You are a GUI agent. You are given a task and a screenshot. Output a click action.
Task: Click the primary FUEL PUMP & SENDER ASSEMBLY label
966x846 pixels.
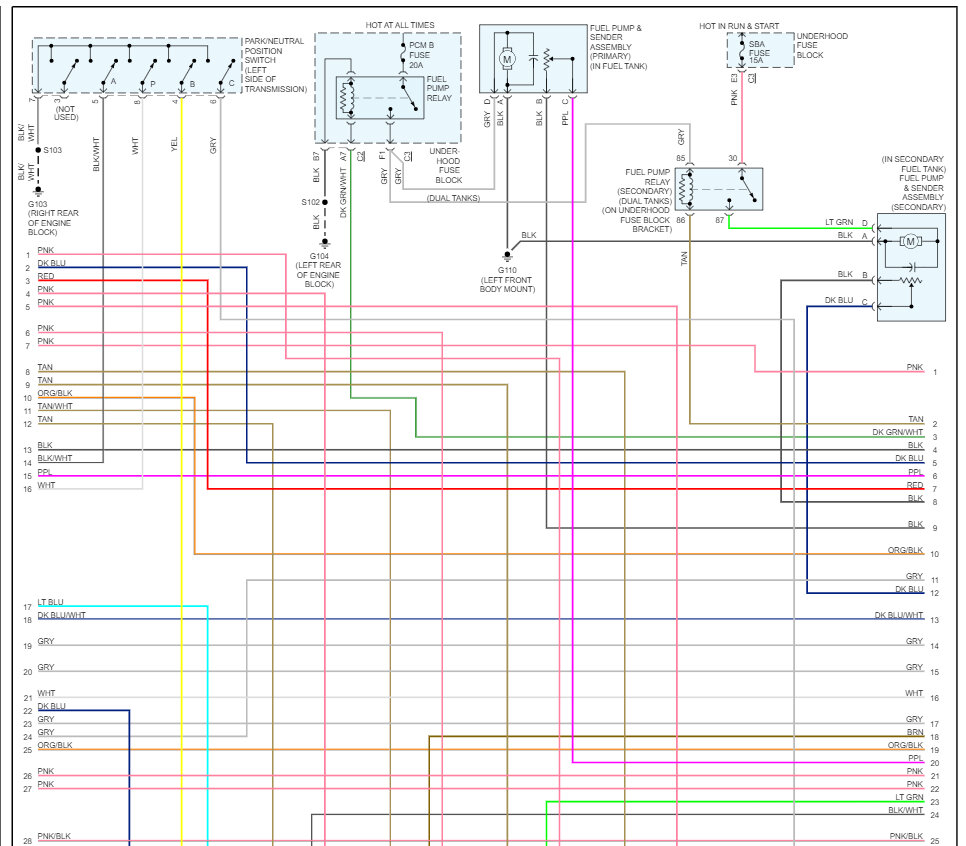(x=618, y=47)
